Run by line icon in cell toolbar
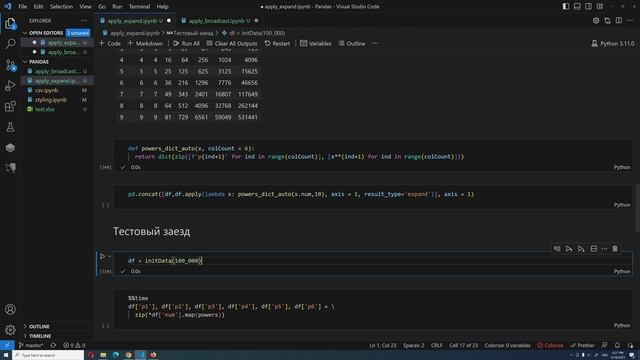Viewport: 640px width, 360px height. point(557,249)
